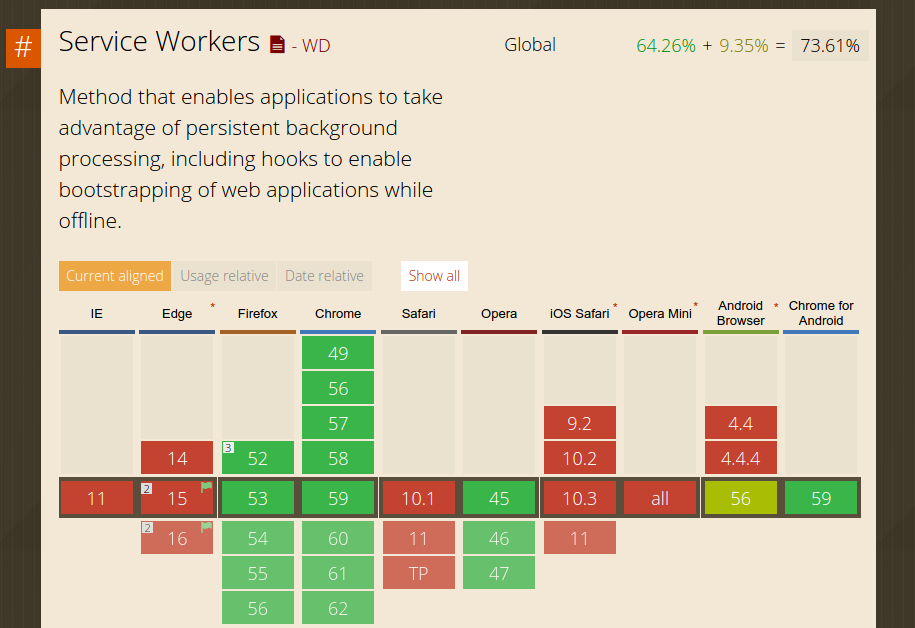Click the green flag on Edge 16
Screen dimensions: 915x628
pos(206,527)
